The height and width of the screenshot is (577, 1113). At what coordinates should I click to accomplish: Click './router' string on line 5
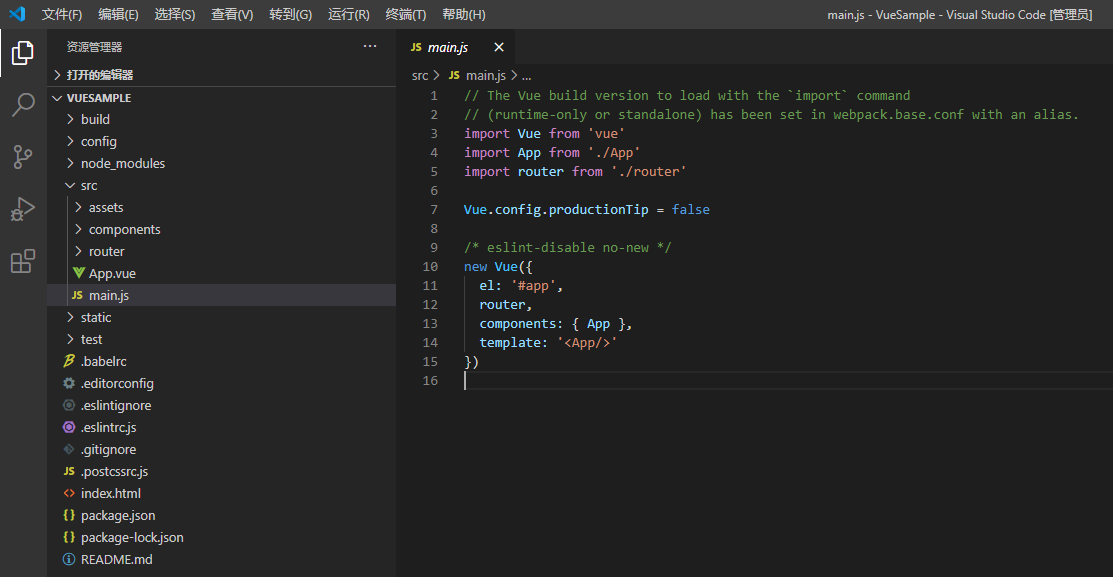(x=649, y=172)
